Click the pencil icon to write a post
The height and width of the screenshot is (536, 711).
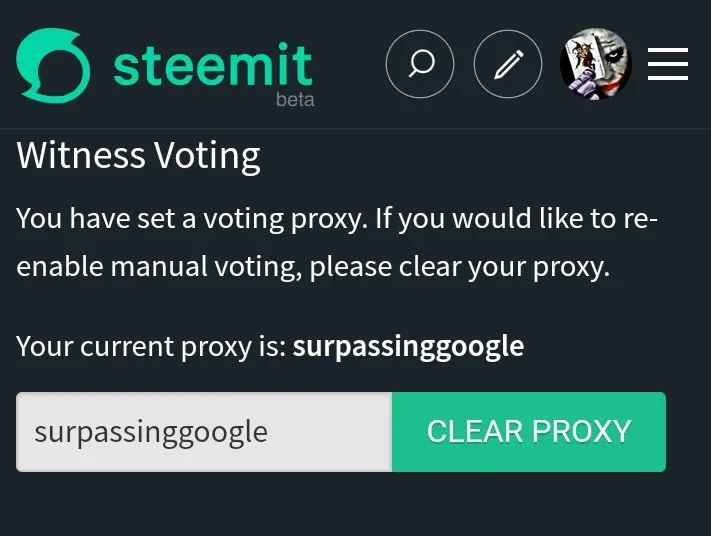click(x=507, y=63)
